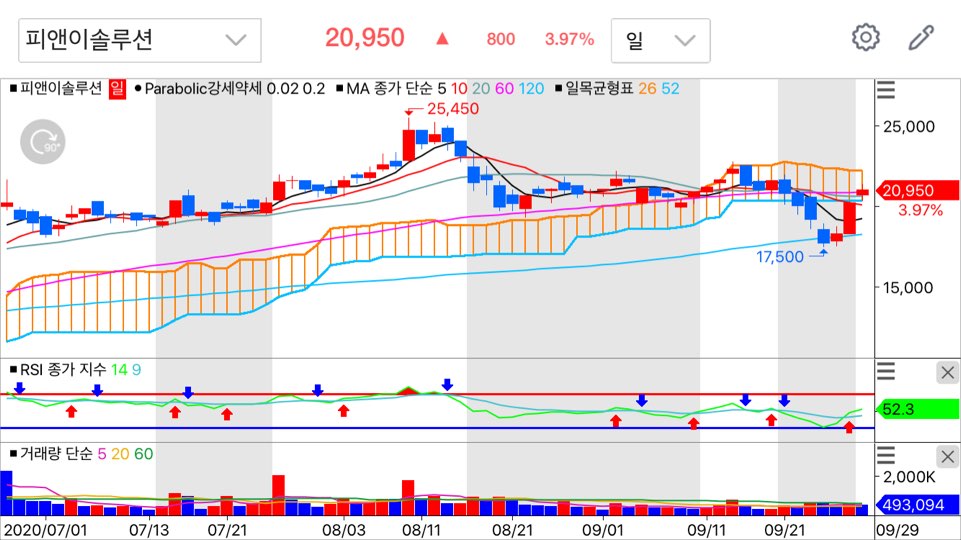The height and width of the screenshot is (540, 961).
Task: Close the volume indicator panel
Action: tap(948, 457)
